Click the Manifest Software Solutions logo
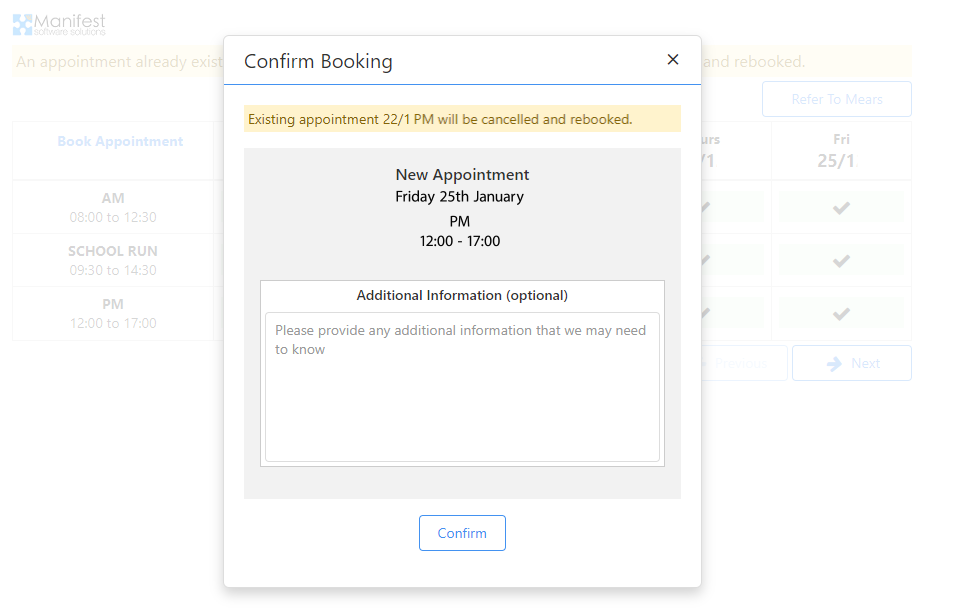The height and width of the screenshot is (610, 962). [59, 24]
